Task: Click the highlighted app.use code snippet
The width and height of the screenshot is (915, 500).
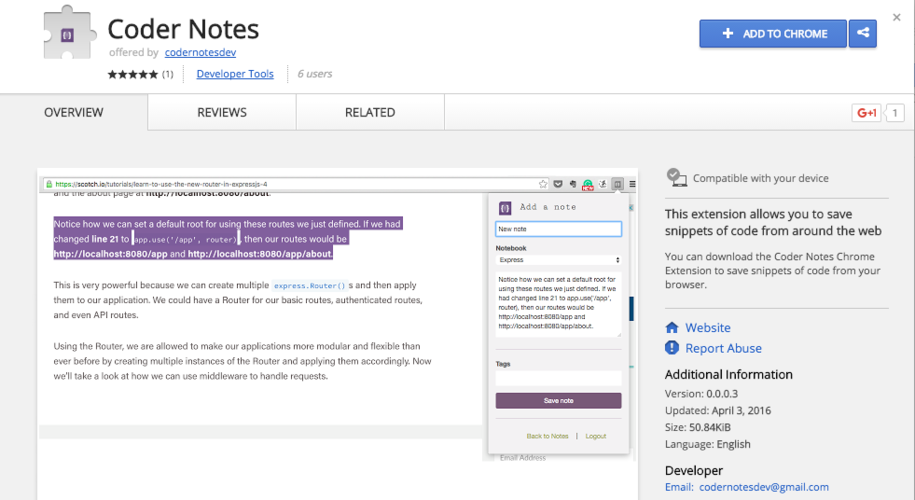Action: [x=186, y=239]
